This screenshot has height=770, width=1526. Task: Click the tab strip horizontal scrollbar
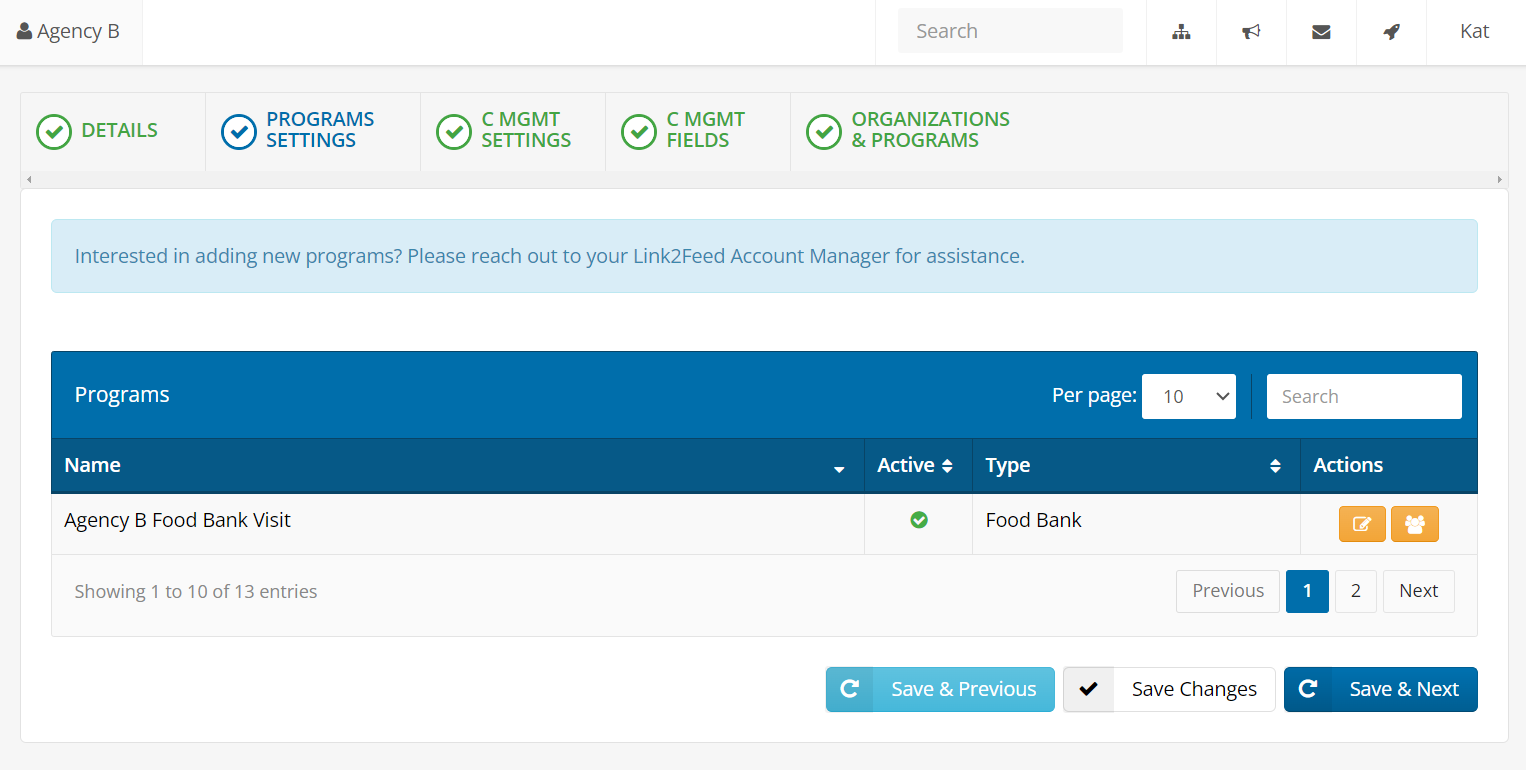point(764,180)
